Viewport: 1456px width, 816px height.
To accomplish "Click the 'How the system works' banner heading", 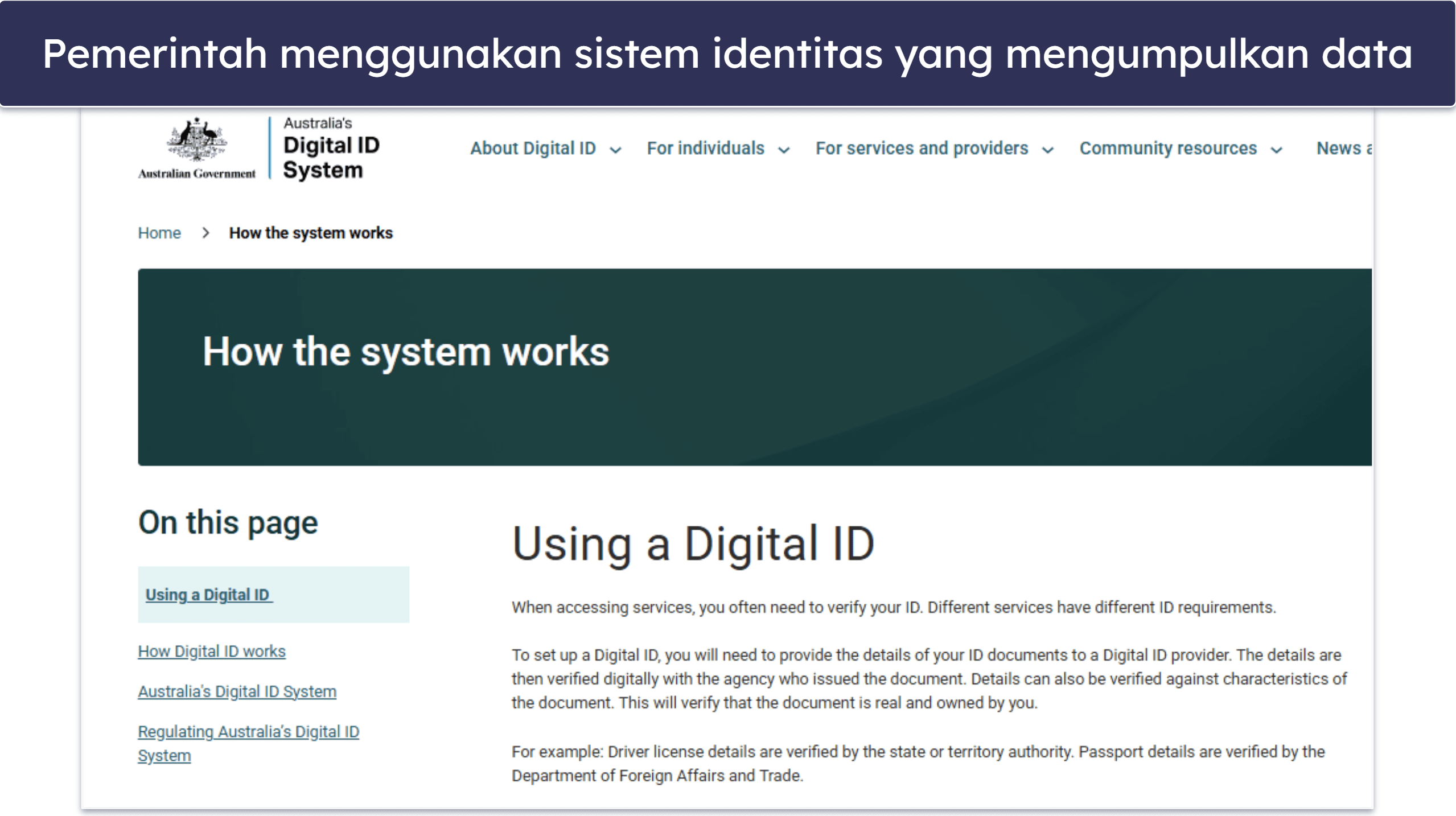I will coord(406,352).
